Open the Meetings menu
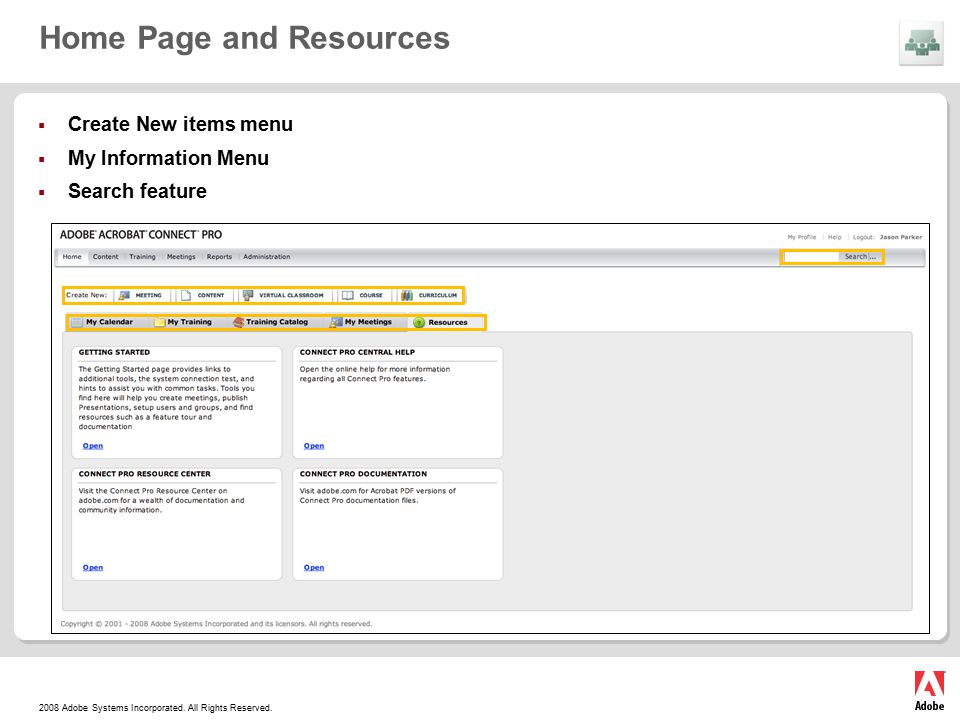 (181, 257)
